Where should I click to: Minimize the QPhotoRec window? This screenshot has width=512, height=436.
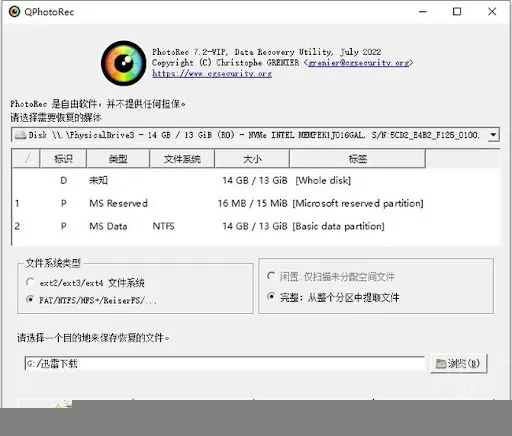(x=423, y=12)
